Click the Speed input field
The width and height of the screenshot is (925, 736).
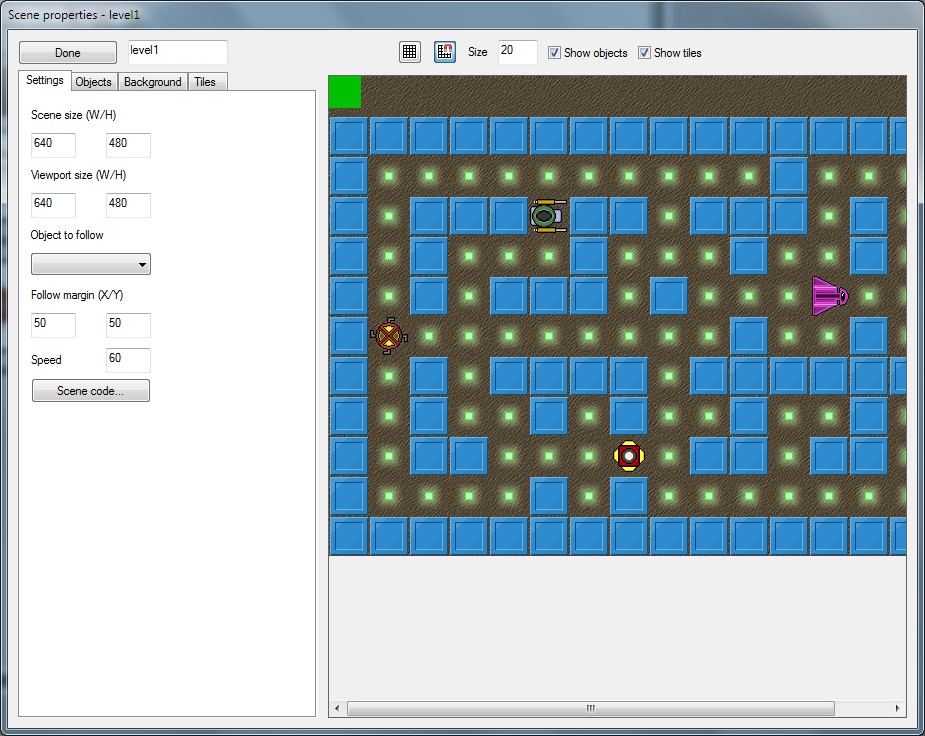[128, 360]
